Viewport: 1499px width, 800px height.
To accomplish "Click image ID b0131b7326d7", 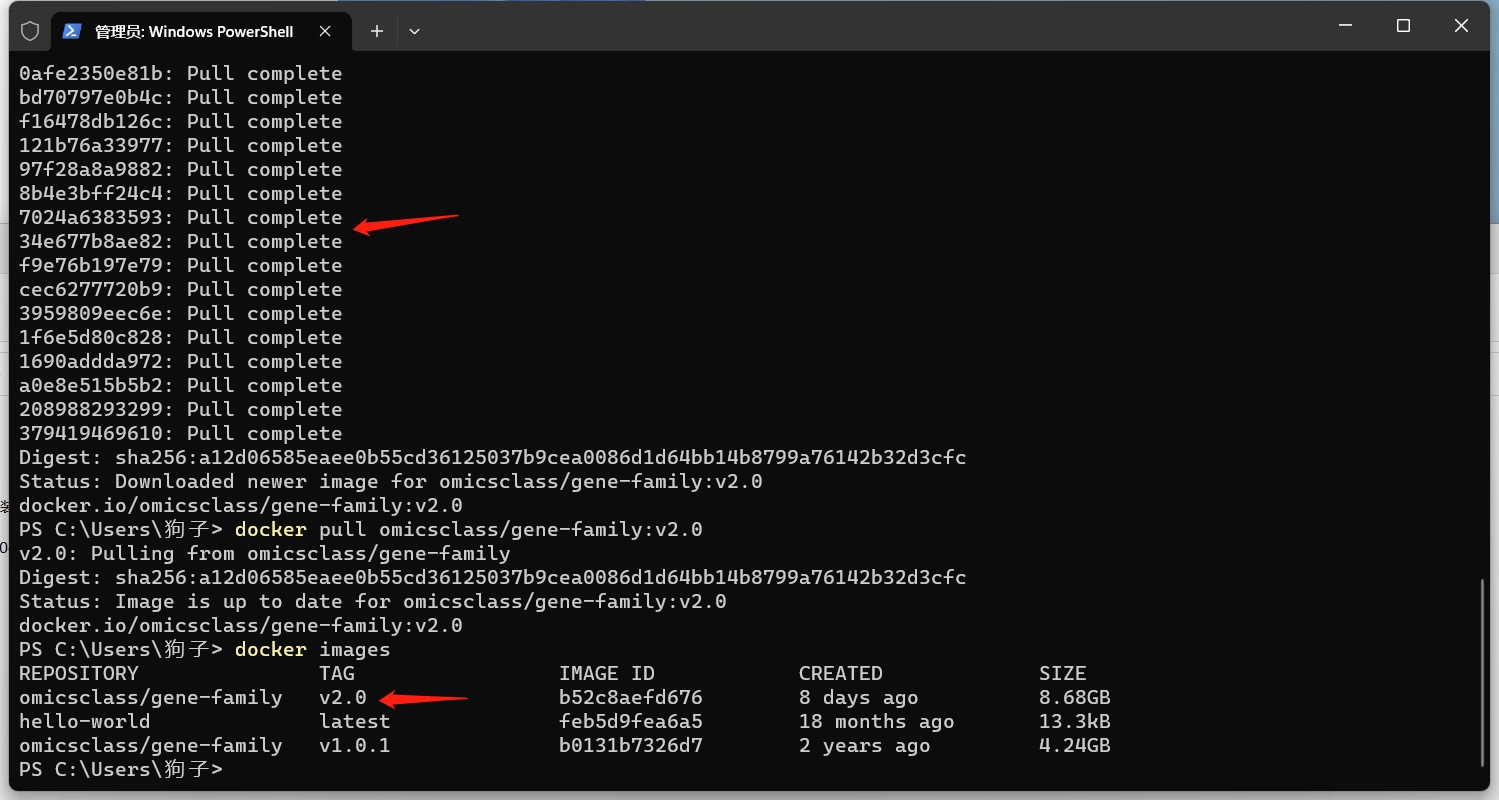I will pyautogui.click(x=631, y=746).
